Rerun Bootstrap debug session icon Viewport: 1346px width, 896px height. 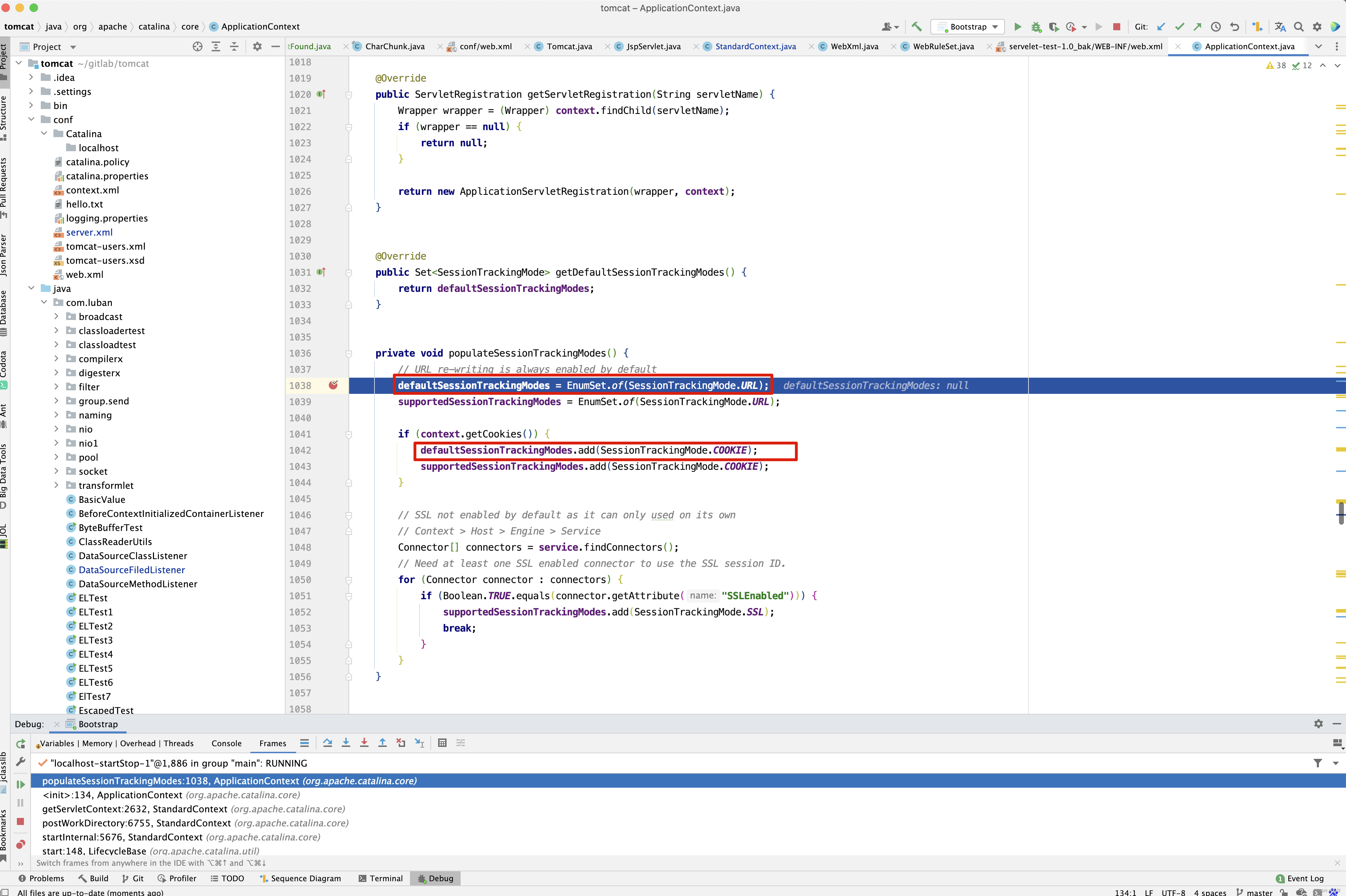20,743
